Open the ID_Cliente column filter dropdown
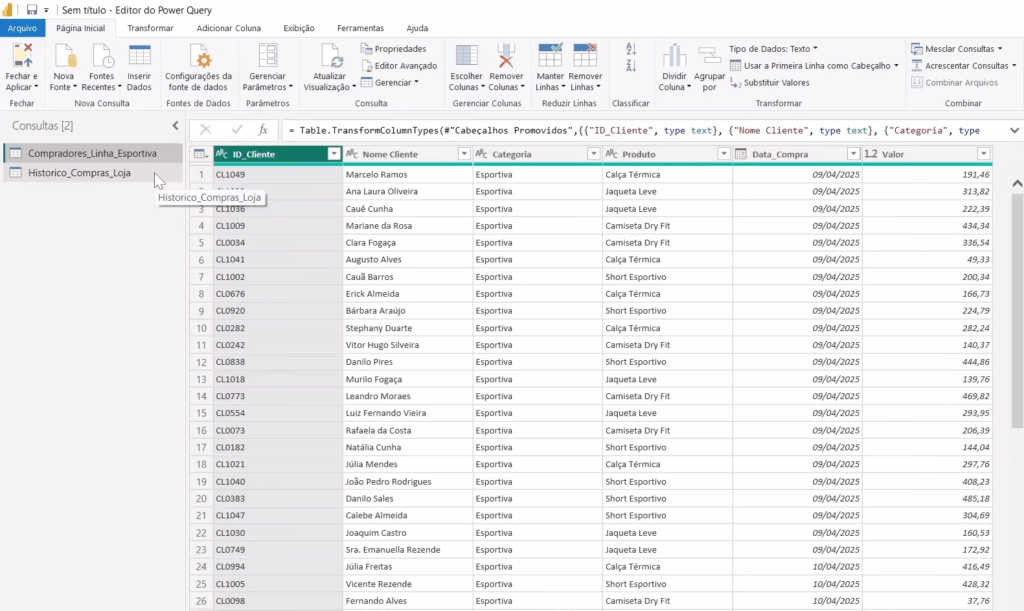This screenshot has height=611, width=1024. coord(334,154)
